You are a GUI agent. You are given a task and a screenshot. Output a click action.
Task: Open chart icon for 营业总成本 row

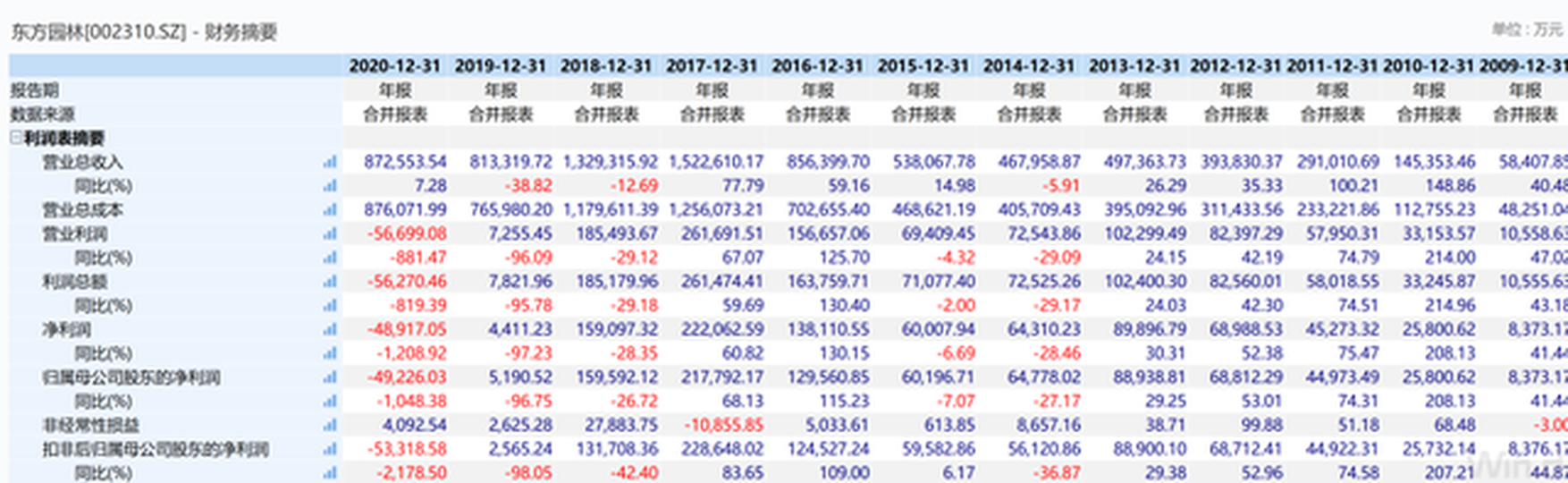pyautogui.click(x=330, y=210)
